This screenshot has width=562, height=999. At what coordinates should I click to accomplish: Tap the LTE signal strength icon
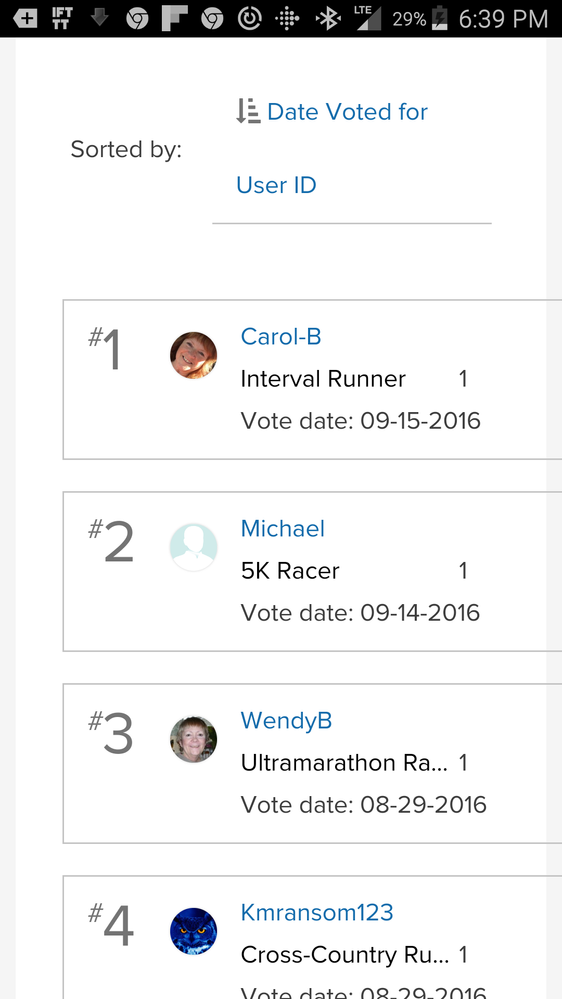coord(368,18)
